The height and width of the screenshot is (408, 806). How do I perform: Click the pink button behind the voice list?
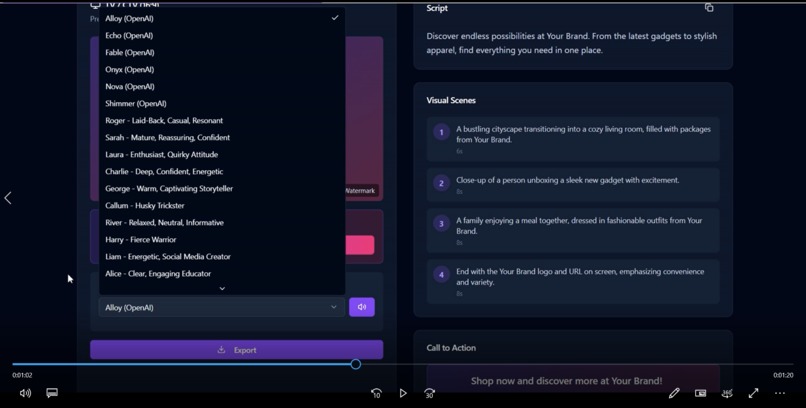360,245
